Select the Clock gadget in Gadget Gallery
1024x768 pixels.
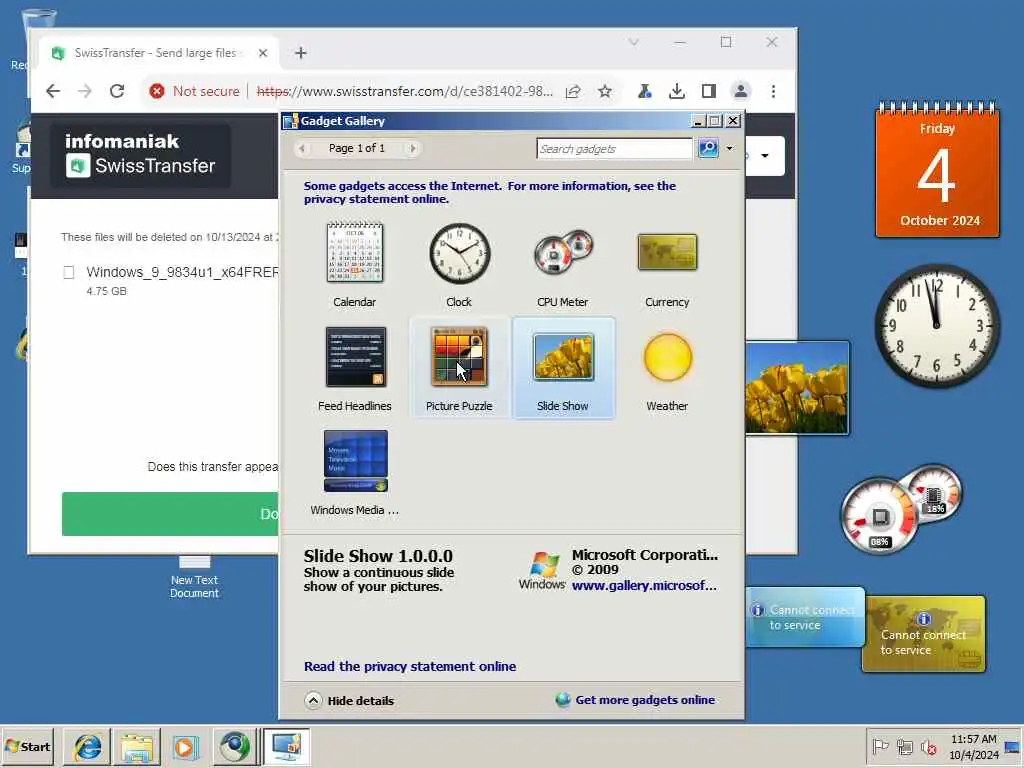(x=459, y=264)
